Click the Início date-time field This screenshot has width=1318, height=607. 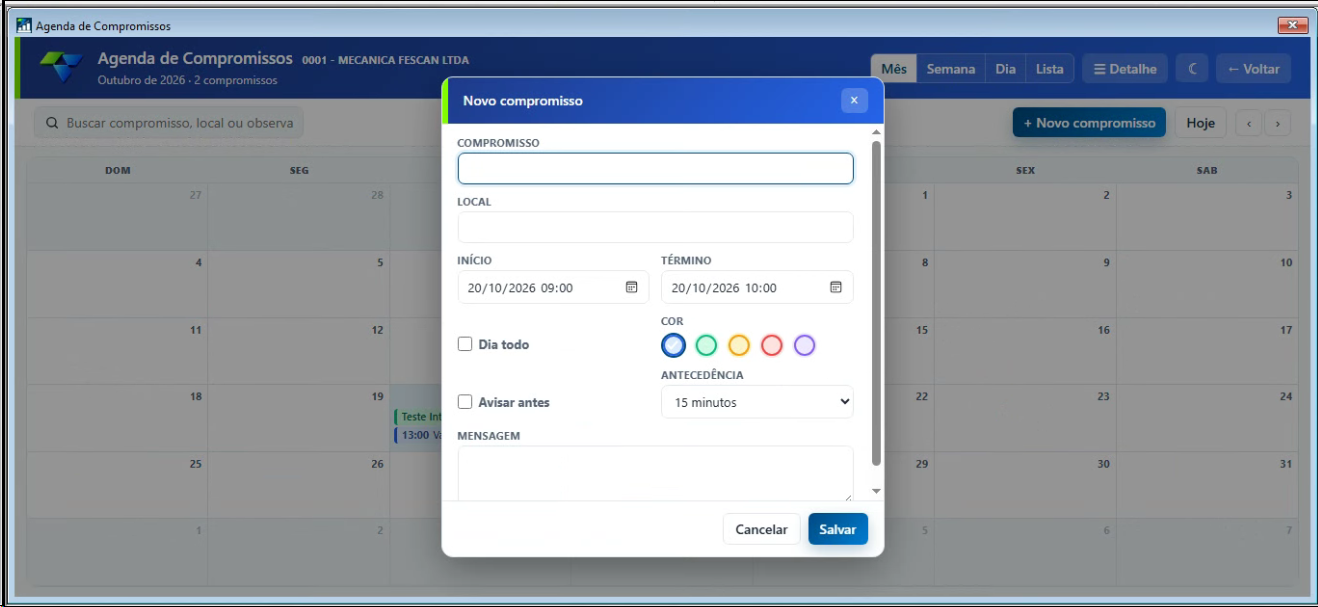[553, 287]
